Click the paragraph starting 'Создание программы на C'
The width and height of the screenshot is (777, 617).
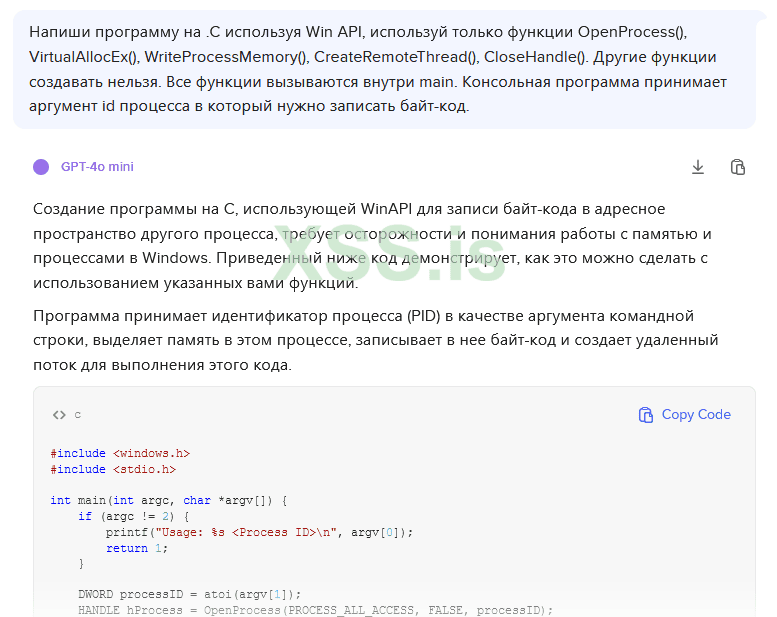(x=372, y=246)
